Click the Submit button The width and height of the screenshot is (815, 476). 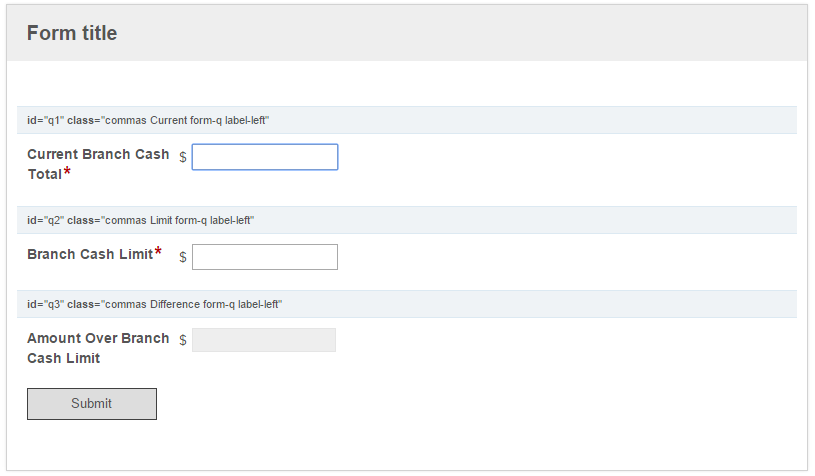[91, 404]
